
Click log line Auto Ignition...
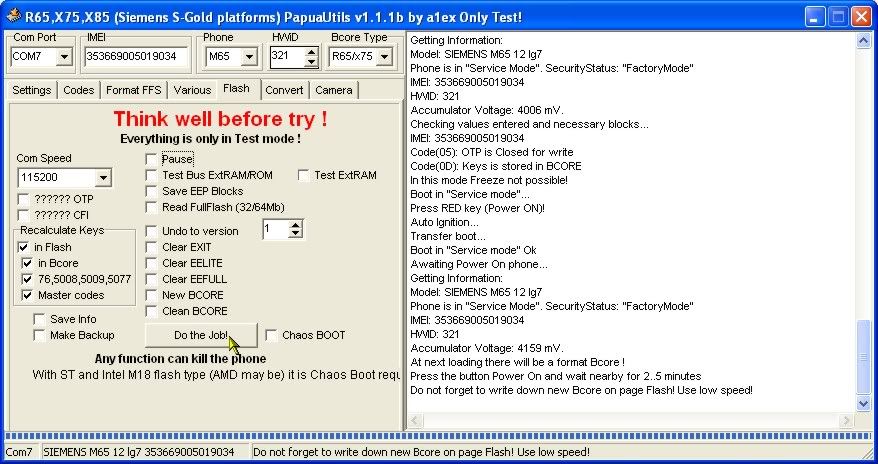tap(444, 222)
